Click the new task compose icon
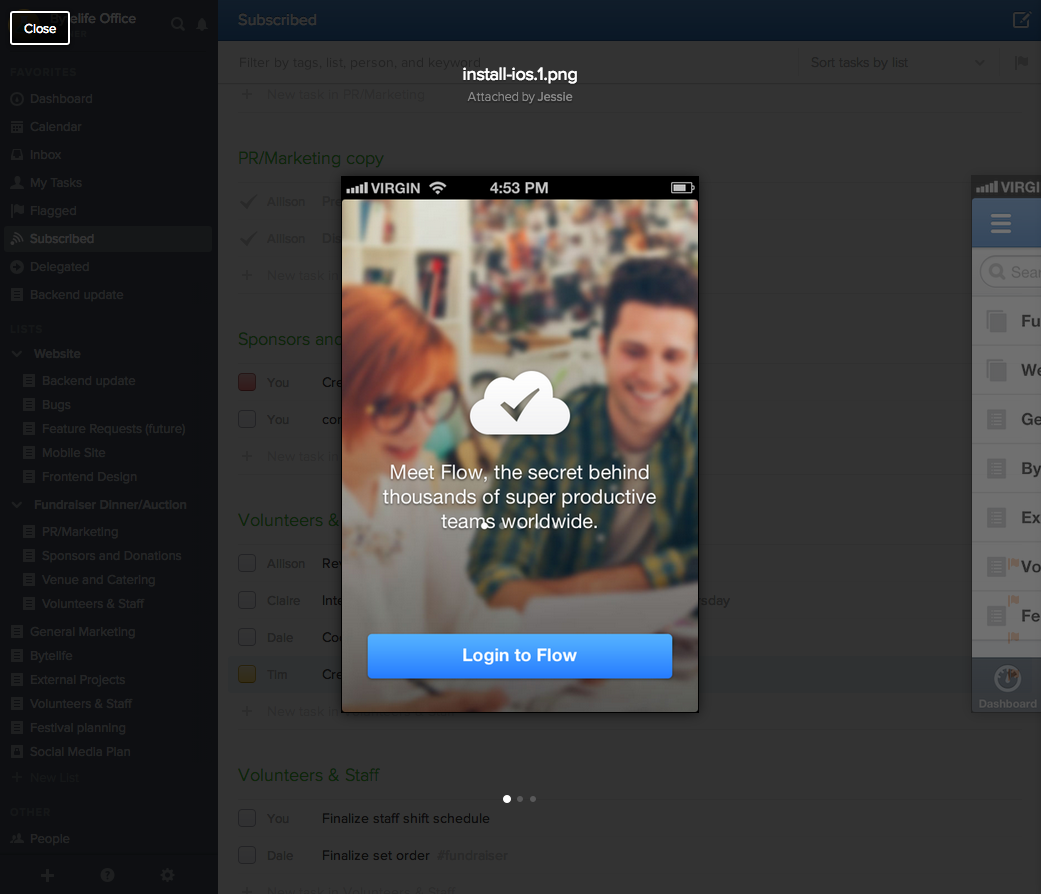Viewport: 1041px width, 894px height. [1021, 20]
